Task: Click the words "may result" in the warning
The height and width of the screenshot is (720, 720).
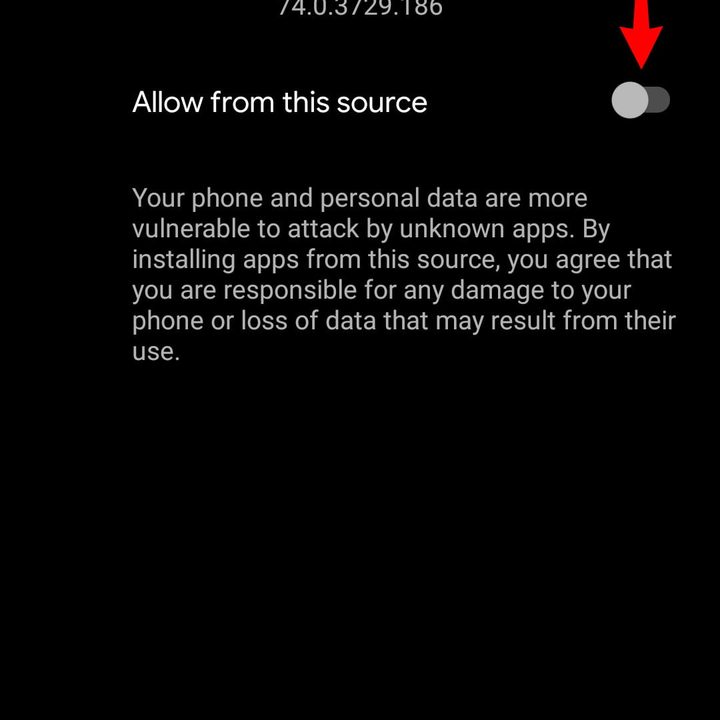Action: click(495, 321)
